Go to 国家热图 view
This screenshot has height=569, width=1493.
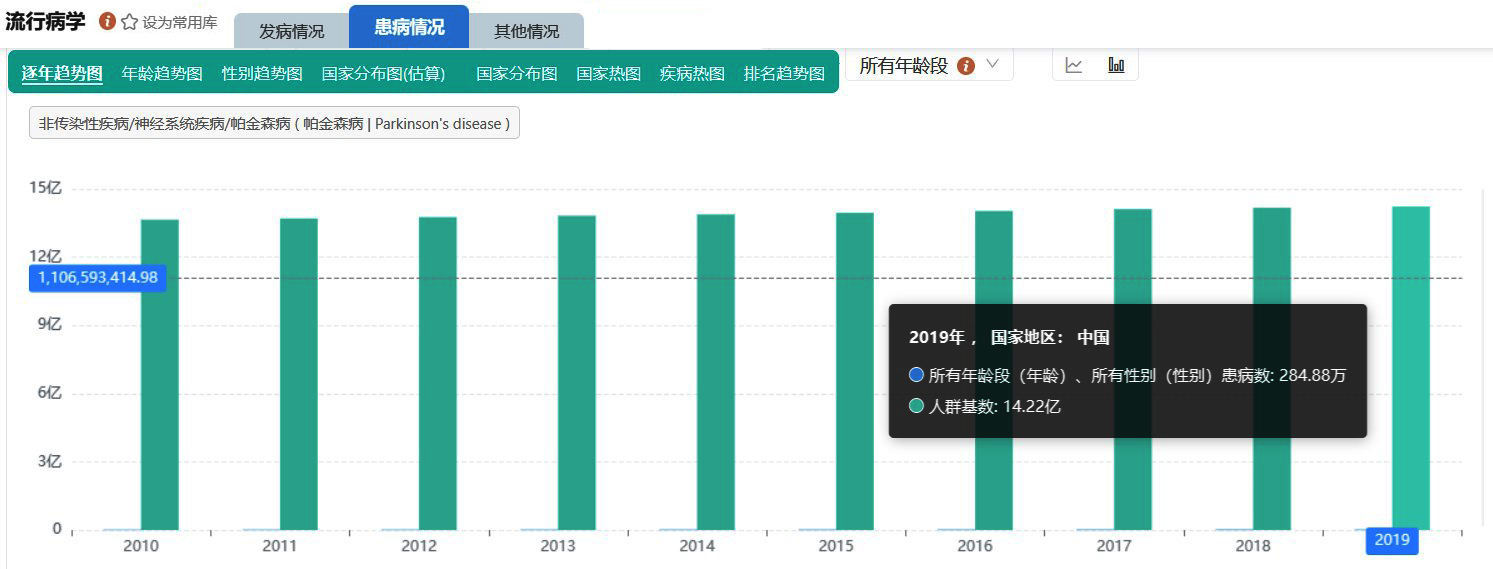(608, 73)
